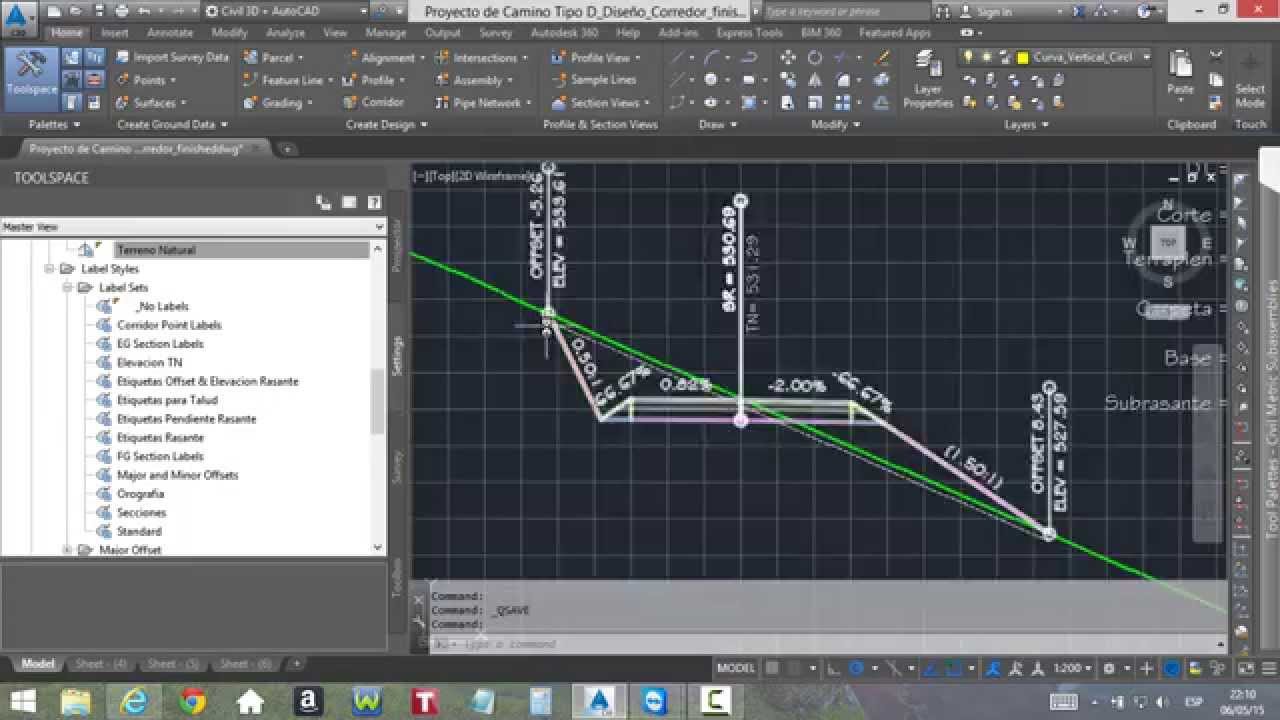Open the Curva_Vertical_Circ layer dropdown
This screenshot has width=1280, height=720.
pyautogui.click(x=1146, y=57)
